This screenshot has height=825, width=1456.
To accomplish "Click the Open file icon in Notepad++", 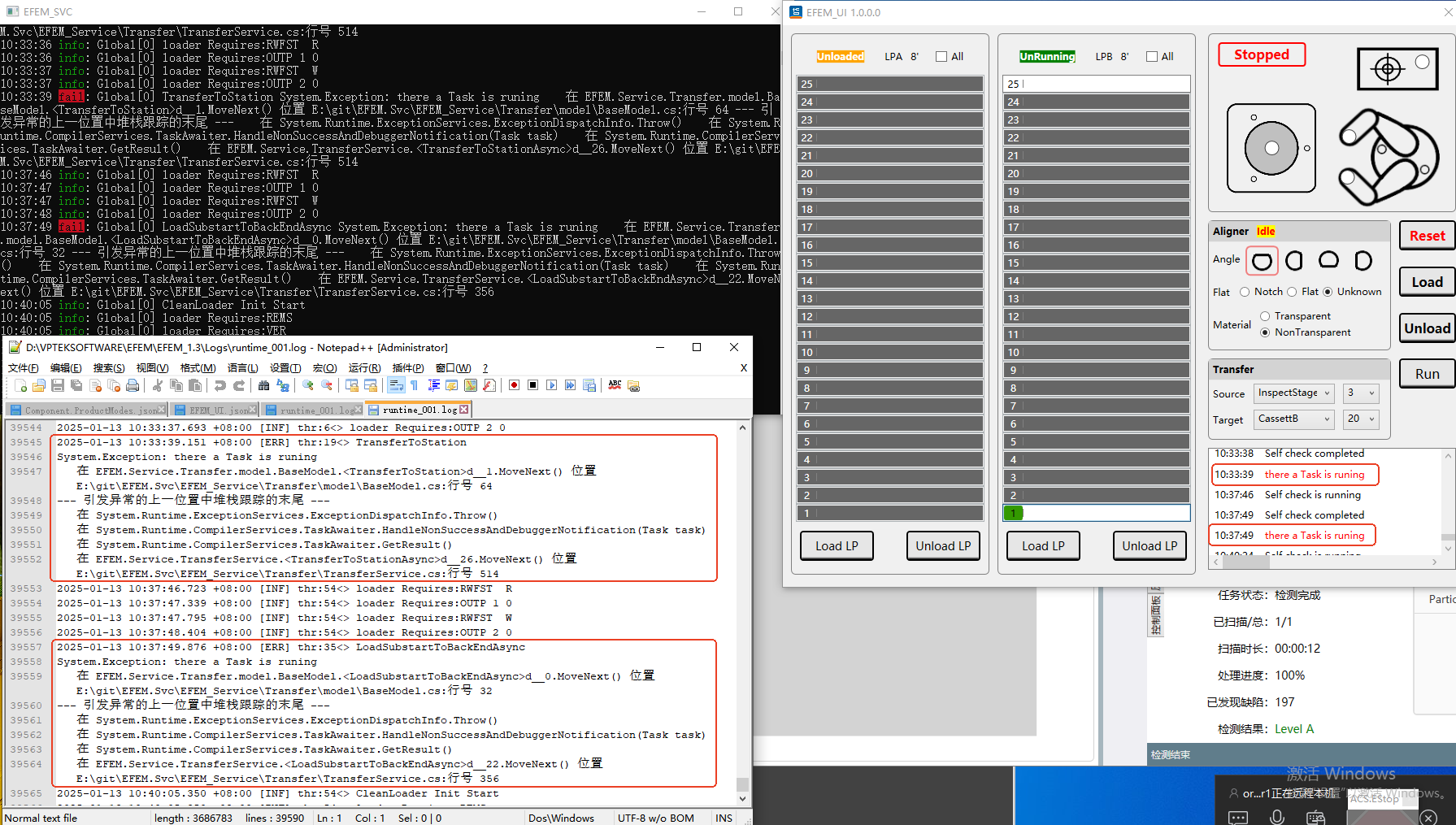I will (x=39, y=385).
